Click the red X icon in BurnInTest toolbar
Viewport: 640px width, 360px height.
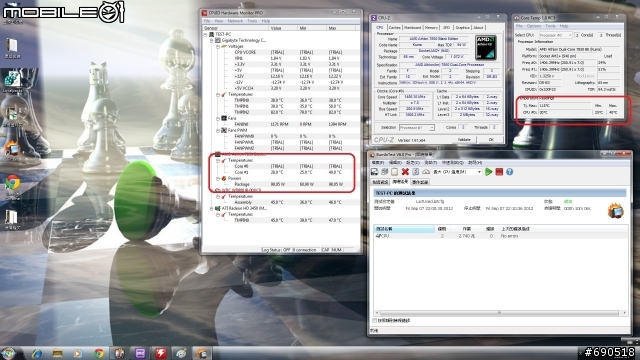tap(405, 172)
